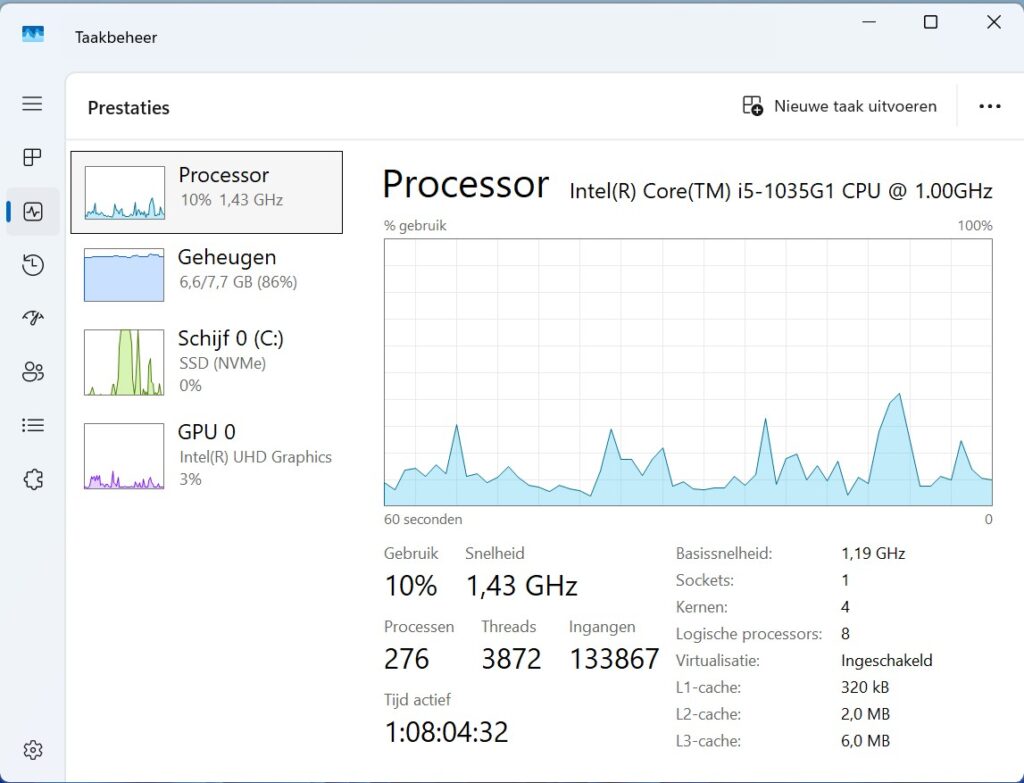
Task: Select the Processor performance item
Action: 206,192
